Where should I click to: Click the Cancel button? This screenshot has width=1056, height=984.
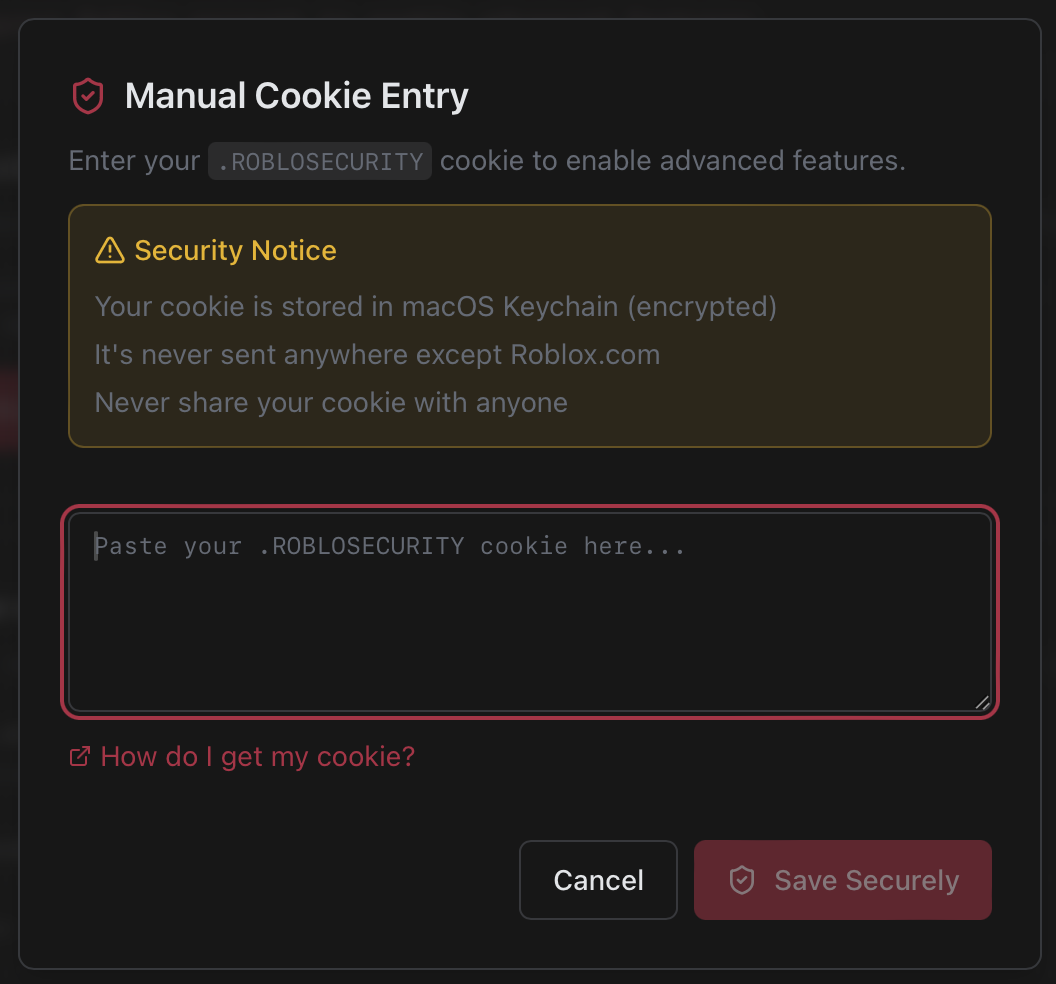(x=598, y=880)
